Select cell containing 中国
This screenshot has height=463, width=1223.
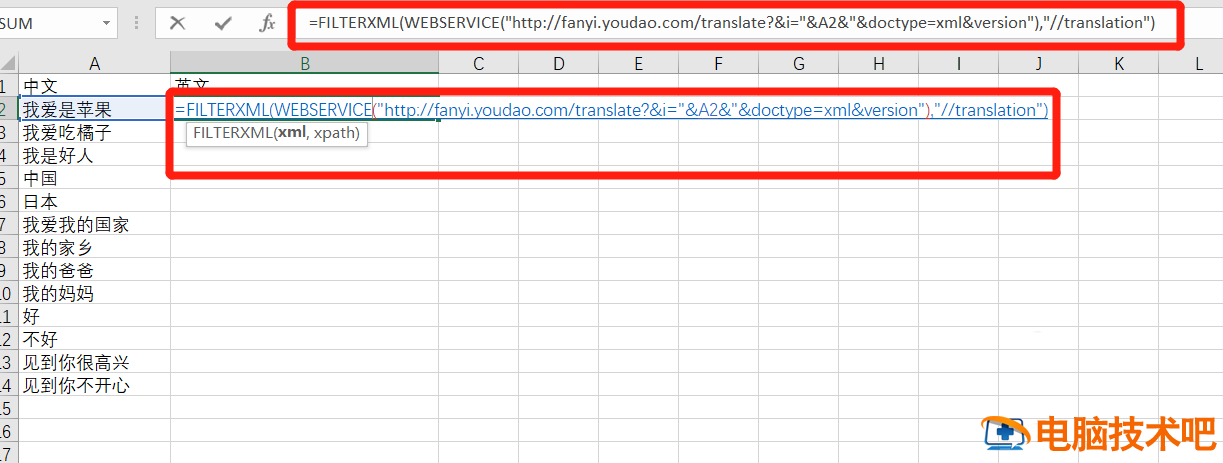coord(95,179)
